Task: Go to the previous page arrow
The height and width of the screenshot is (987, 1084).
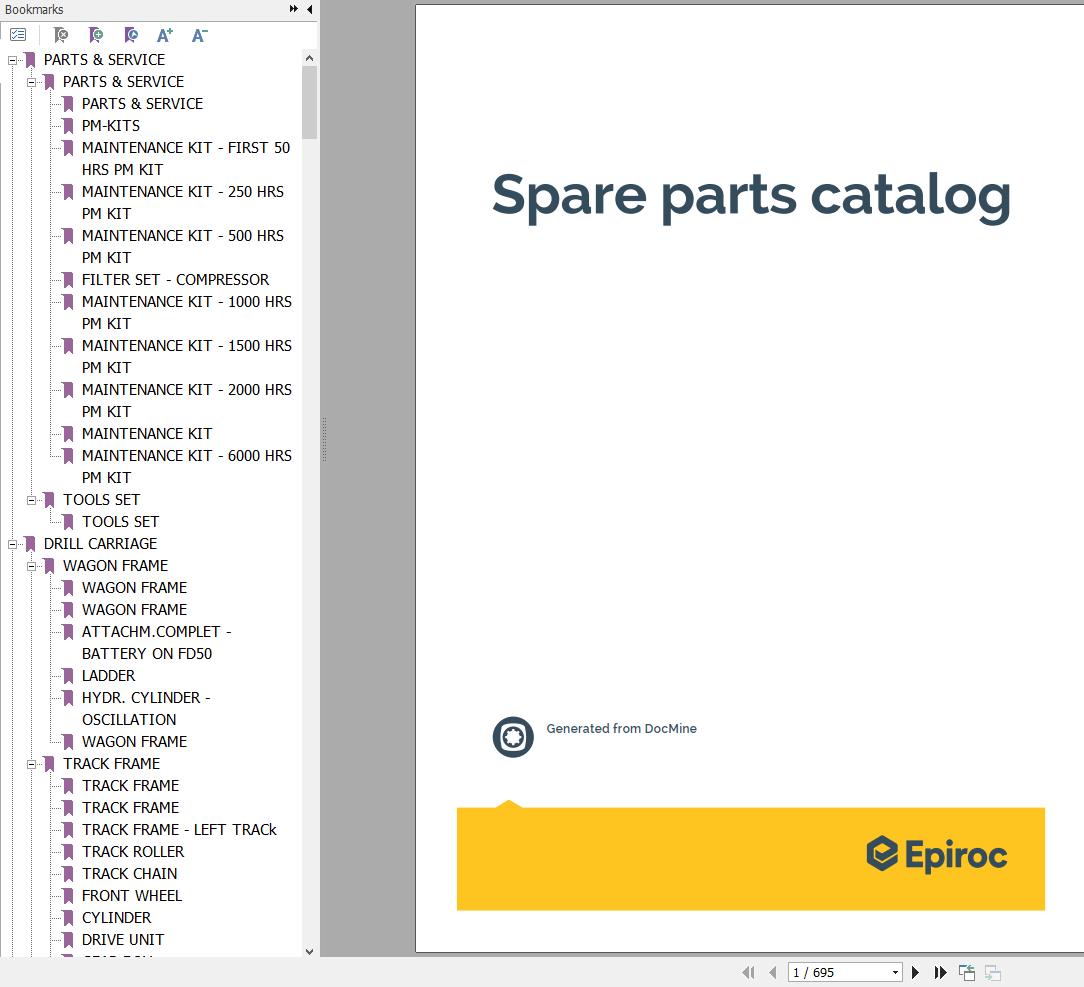Action: tap(773, 972)
